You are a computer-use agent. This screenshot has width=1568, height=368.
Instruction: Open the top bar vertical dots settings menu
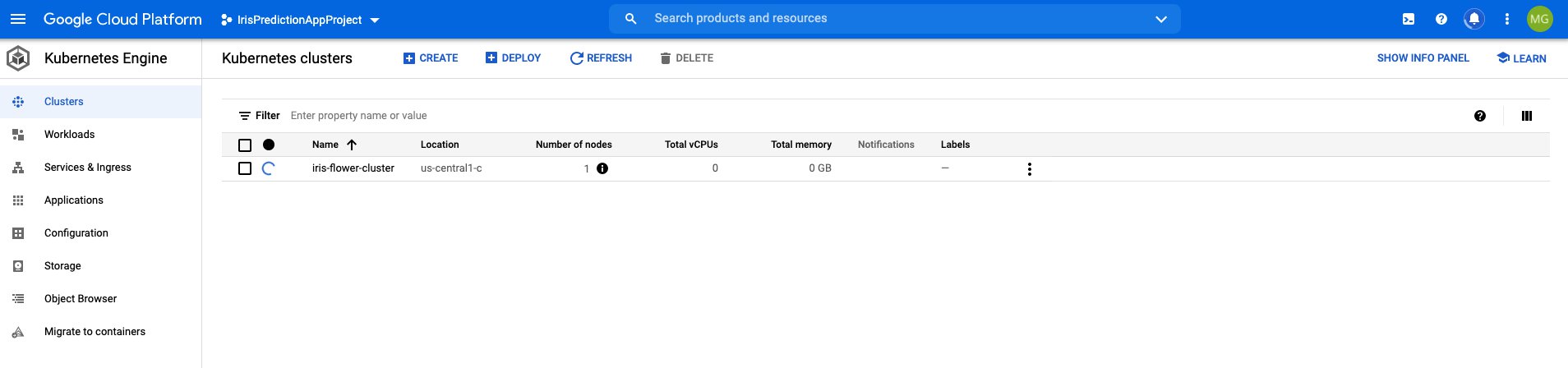(1507, 19)
